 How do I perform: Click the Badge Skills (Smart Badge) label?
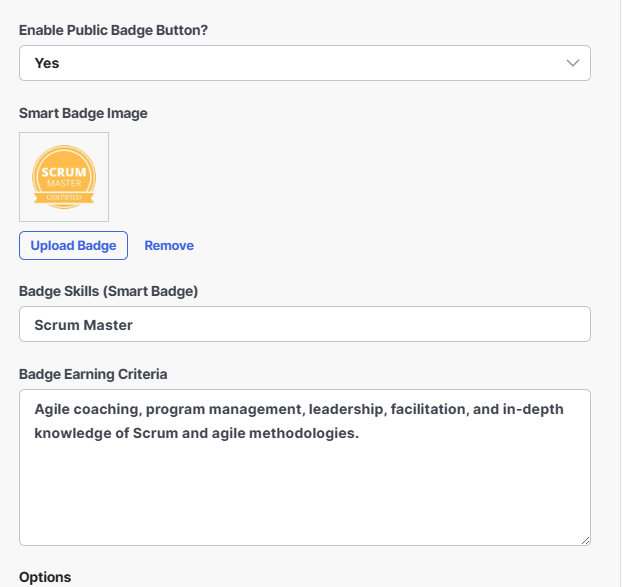click(x=108, y=291)
